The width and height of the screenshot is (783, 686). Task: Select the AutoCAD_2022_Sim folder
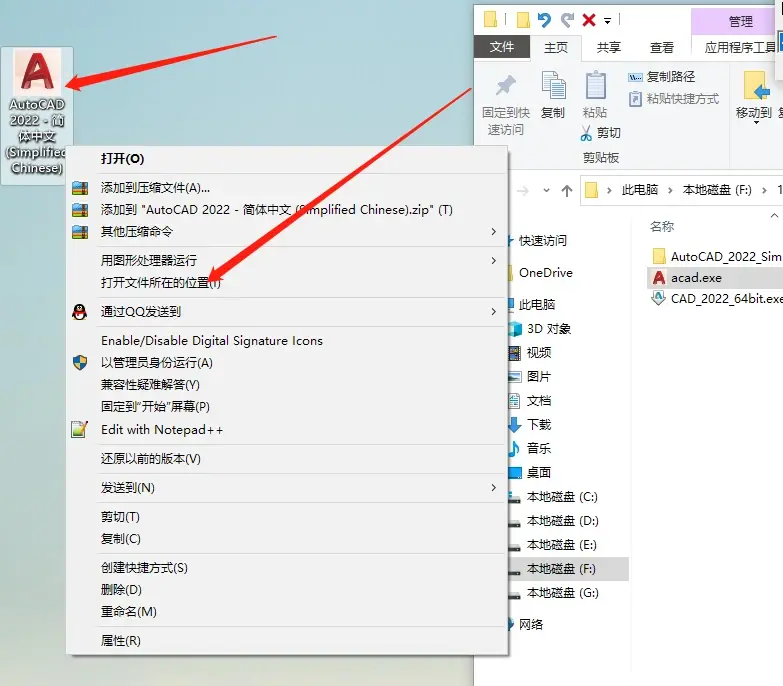[717, 257]
